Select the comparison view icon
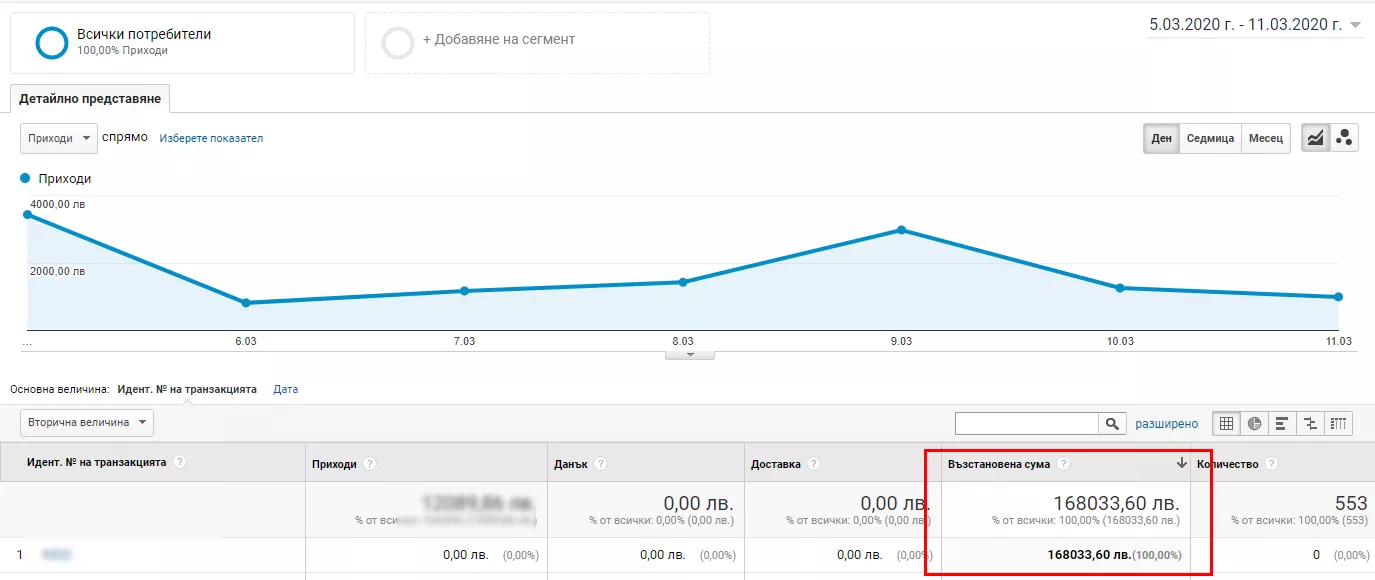This screenshot has height=580, width=1375. click(1310, 424)
